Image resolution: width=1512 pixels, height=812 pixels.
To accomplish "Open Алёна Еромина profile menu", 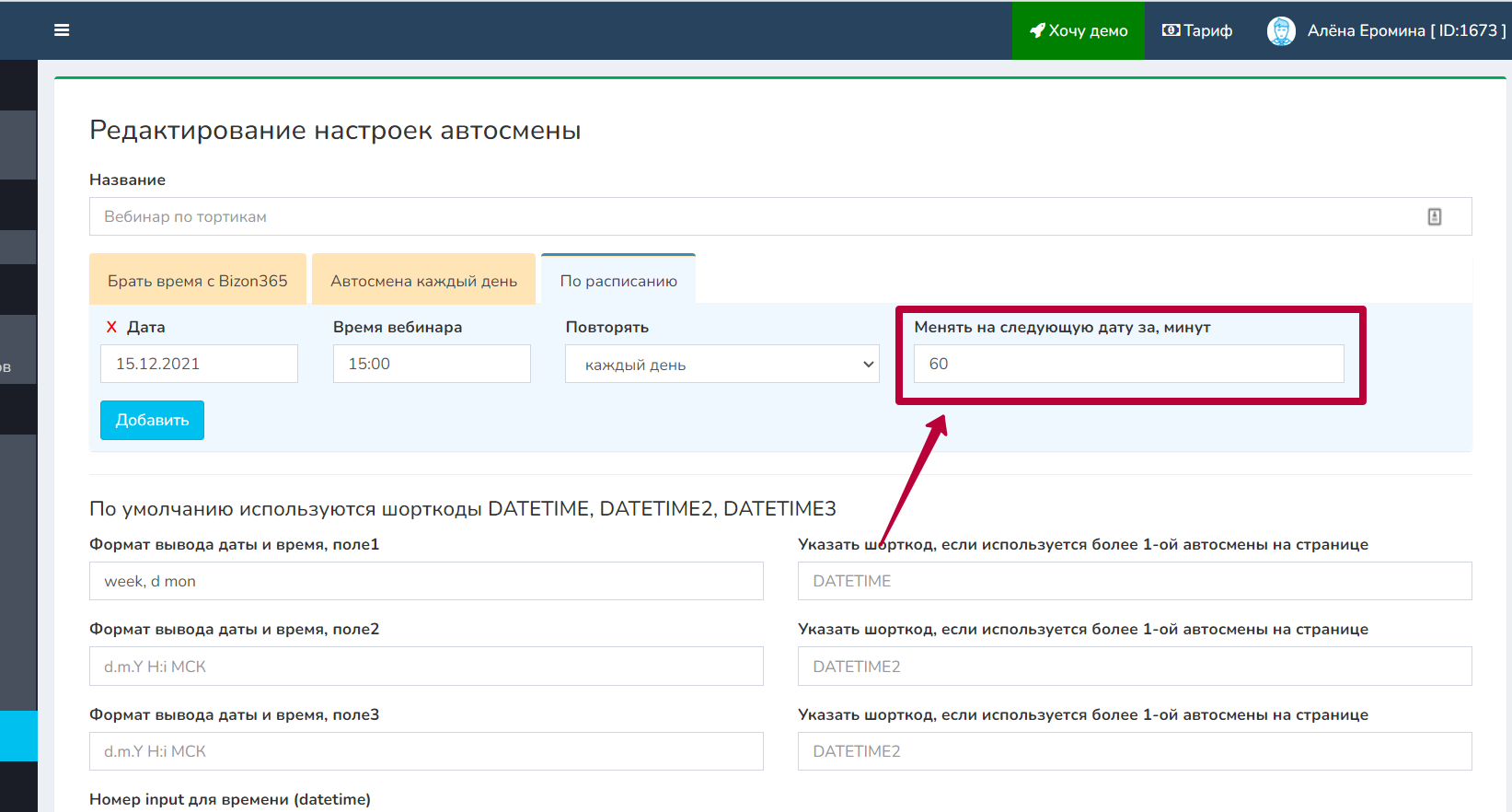I will tap(1405, 30).
